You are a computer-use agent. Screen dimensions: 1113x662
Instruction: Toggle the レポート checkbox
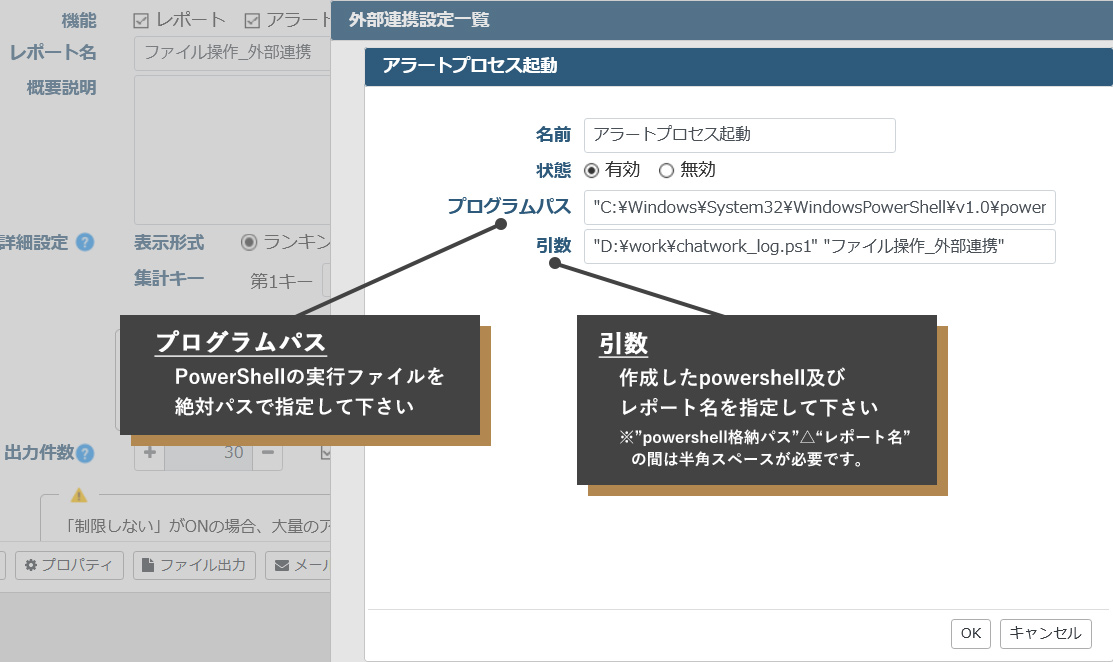pos(142,19)
